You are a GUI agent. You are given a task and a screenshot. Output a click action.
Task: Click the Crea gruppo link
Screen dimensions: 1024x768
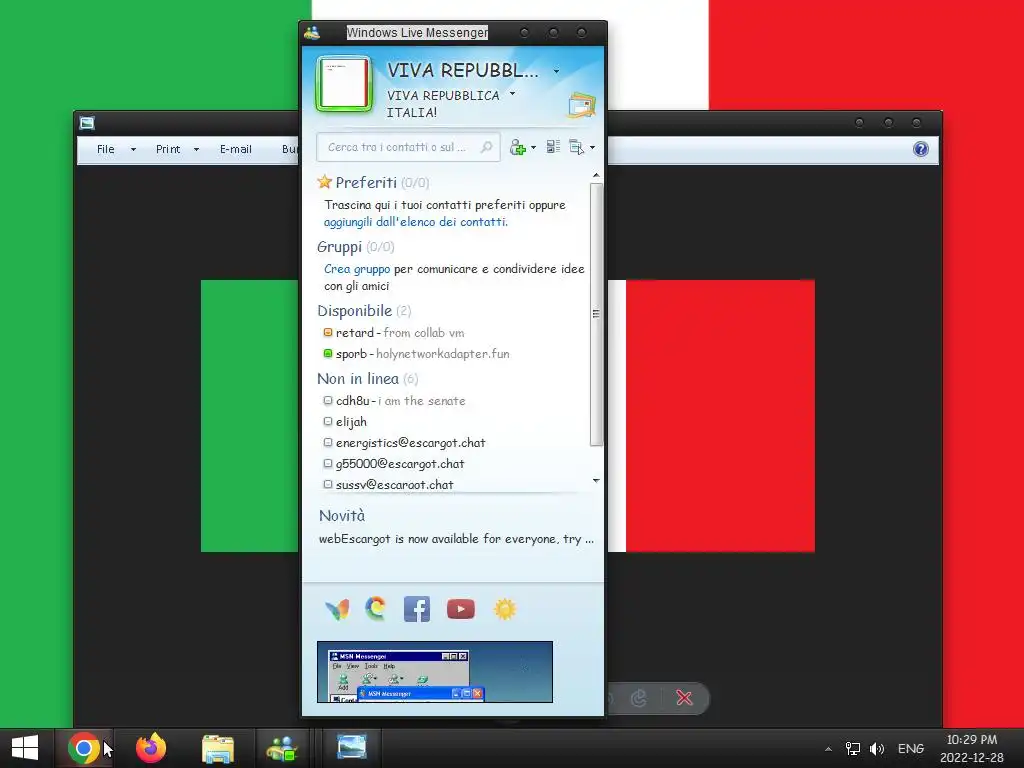click(x=357, y=269)
